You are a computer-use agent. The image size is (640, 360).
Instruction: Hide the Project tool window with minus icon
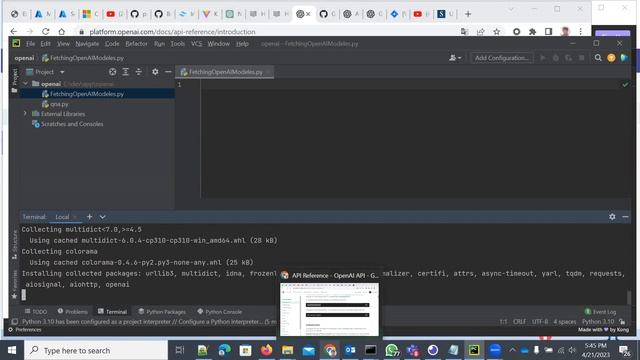(x=168, y=72)
